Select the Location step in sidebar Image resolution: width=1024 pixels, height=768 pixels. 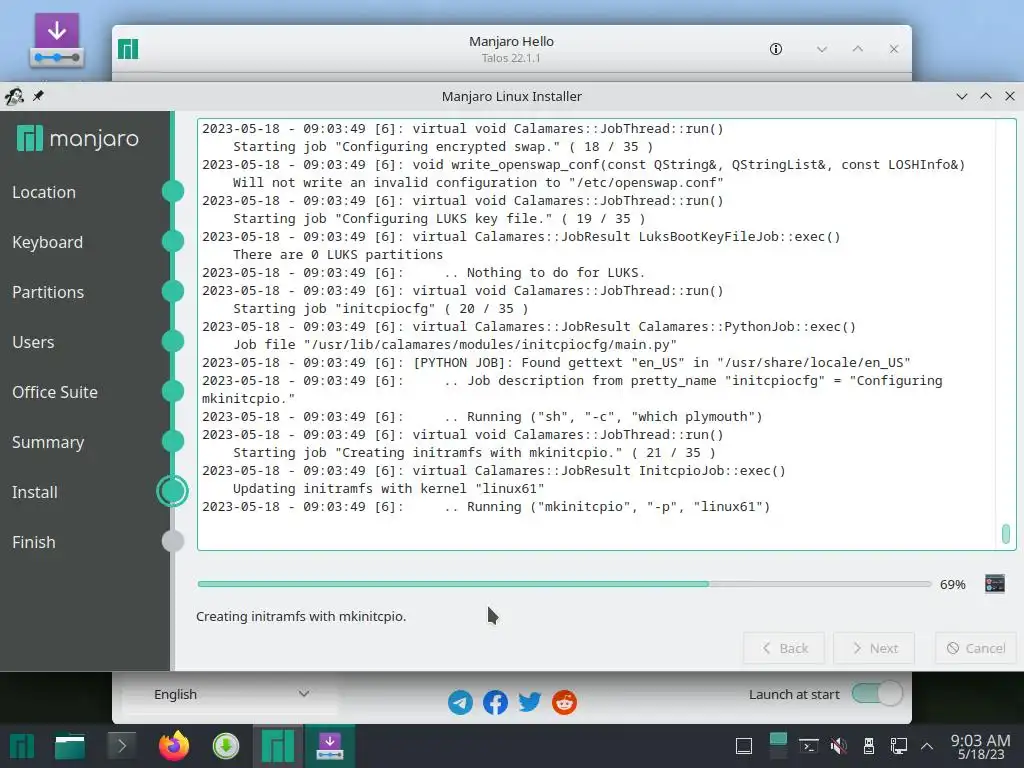(x=44, y=192)
